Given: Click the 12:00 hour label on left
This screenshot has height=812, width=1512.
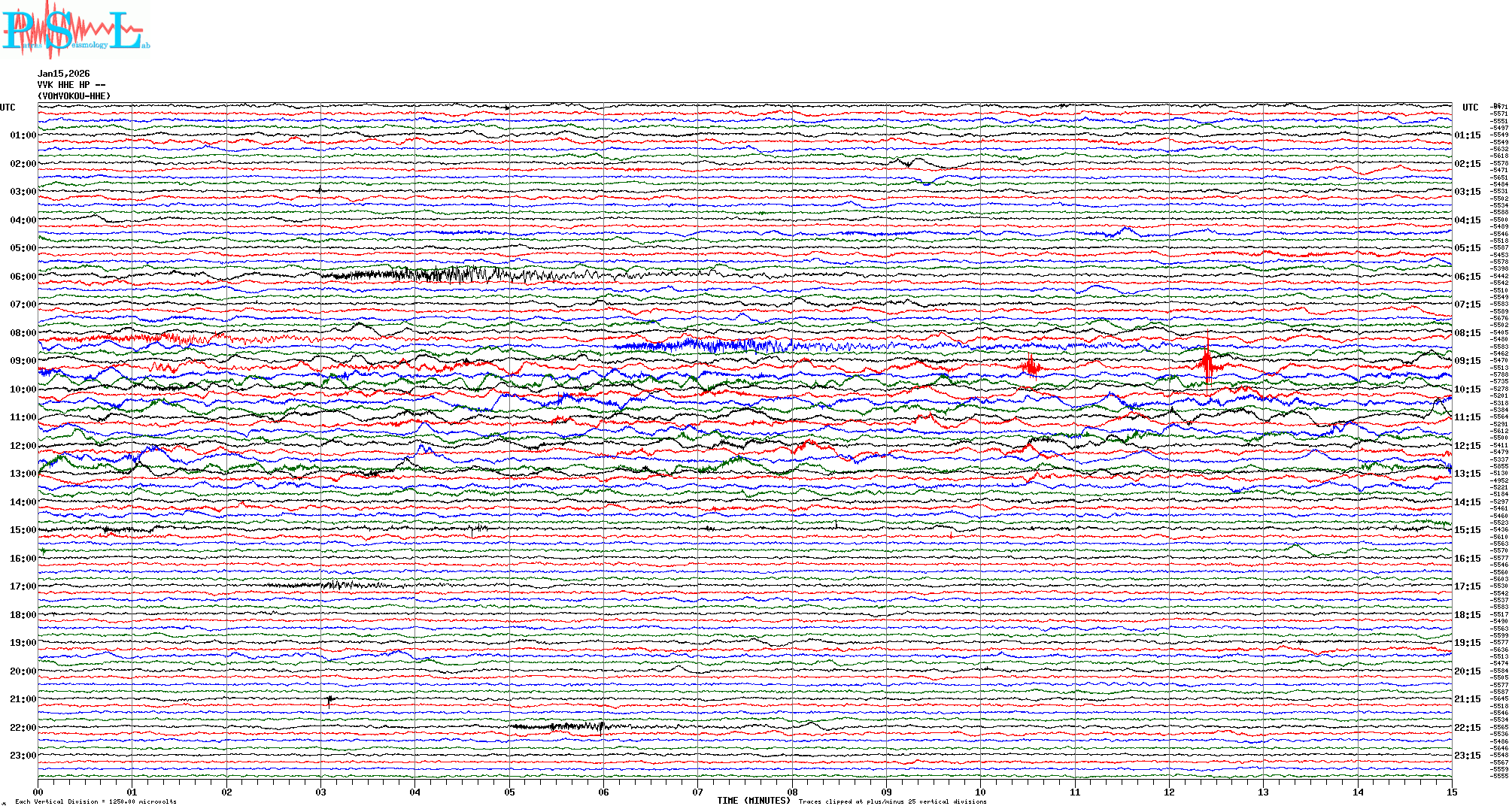Looking at the screenshot, I should tap(23, 446).
